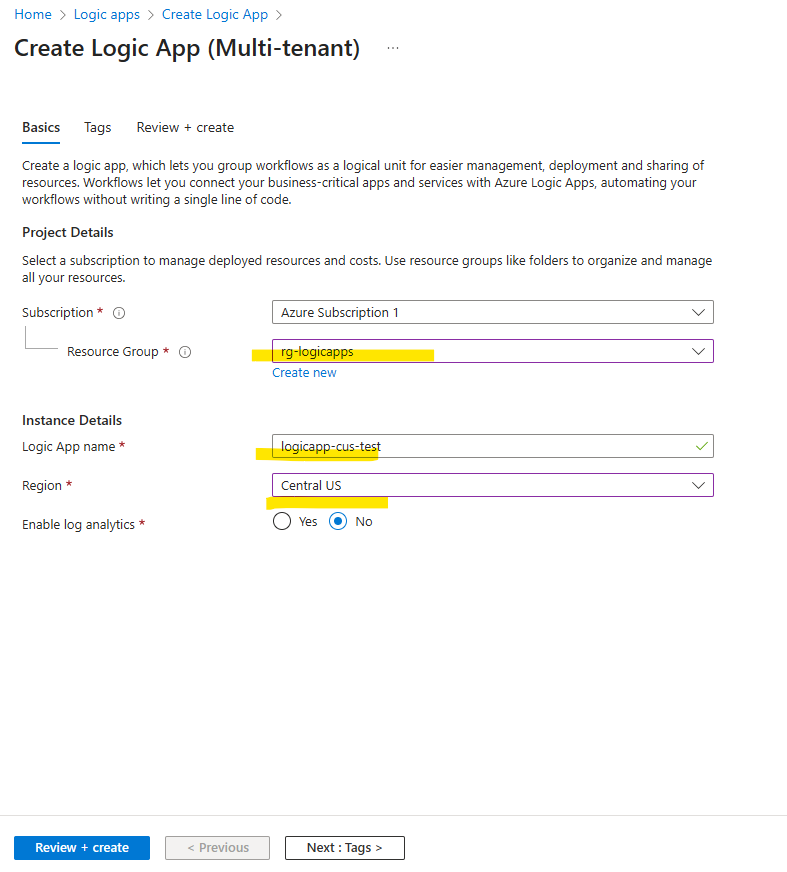
Task: Click the Create Logic App (Multi-tenant) title
Action: (187, 48)
